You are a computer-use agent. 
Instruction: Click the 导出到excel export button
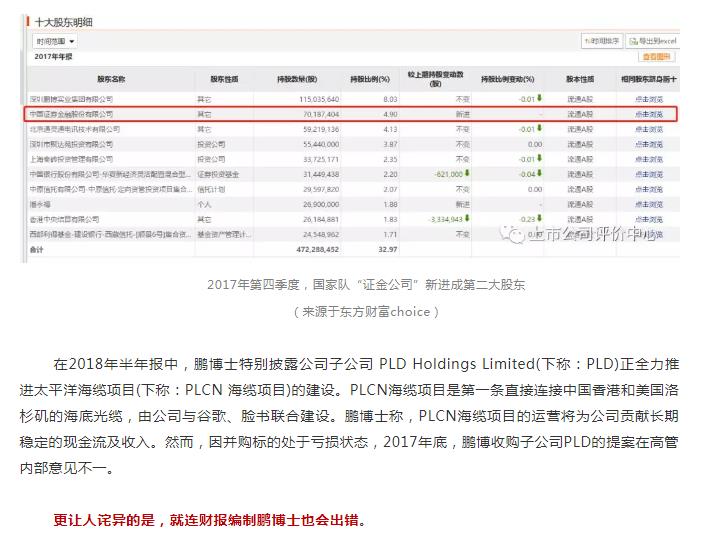click(653, 41)
